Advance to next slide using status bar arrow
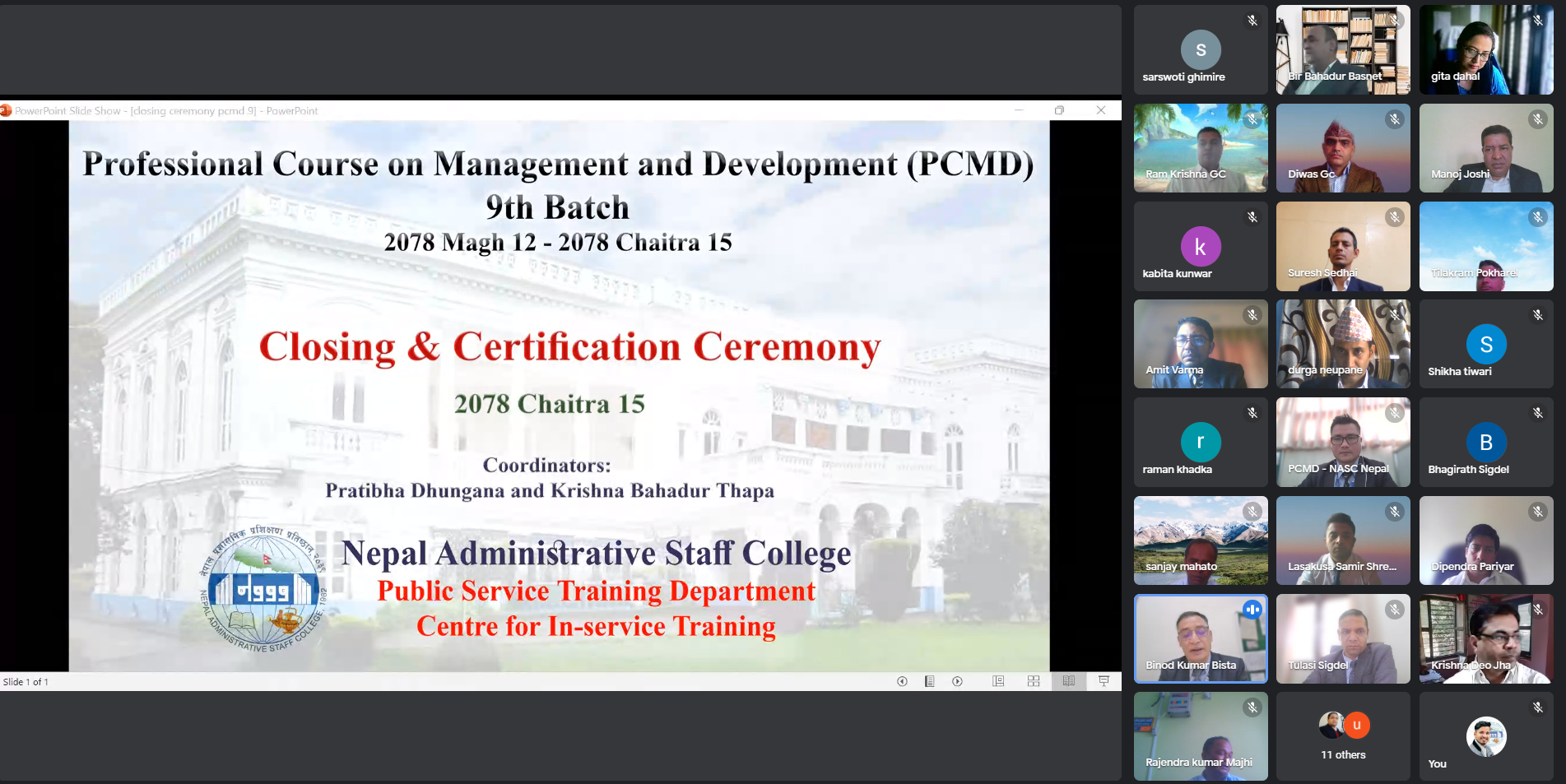The width and height of the screenshot is (1566, 784). click(x=957, y=681)
